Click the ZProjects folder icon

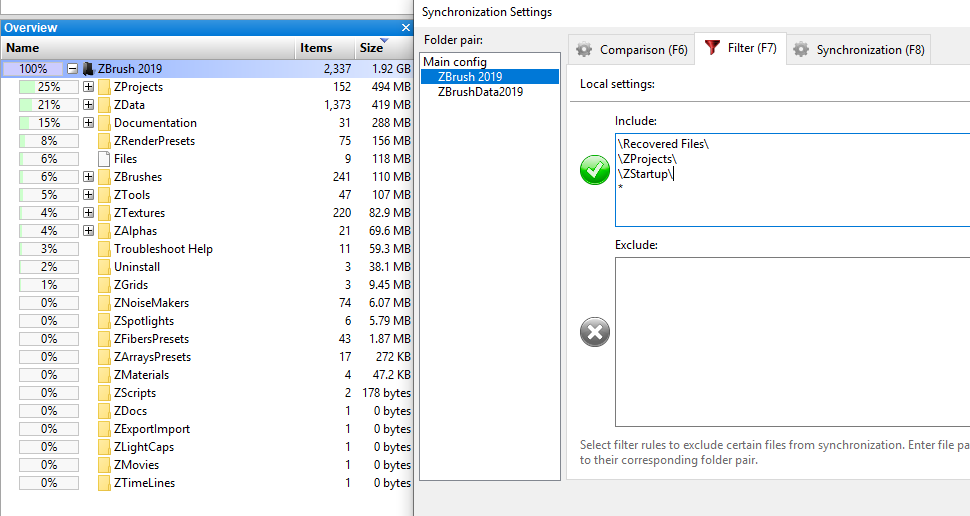click(104, 87)
